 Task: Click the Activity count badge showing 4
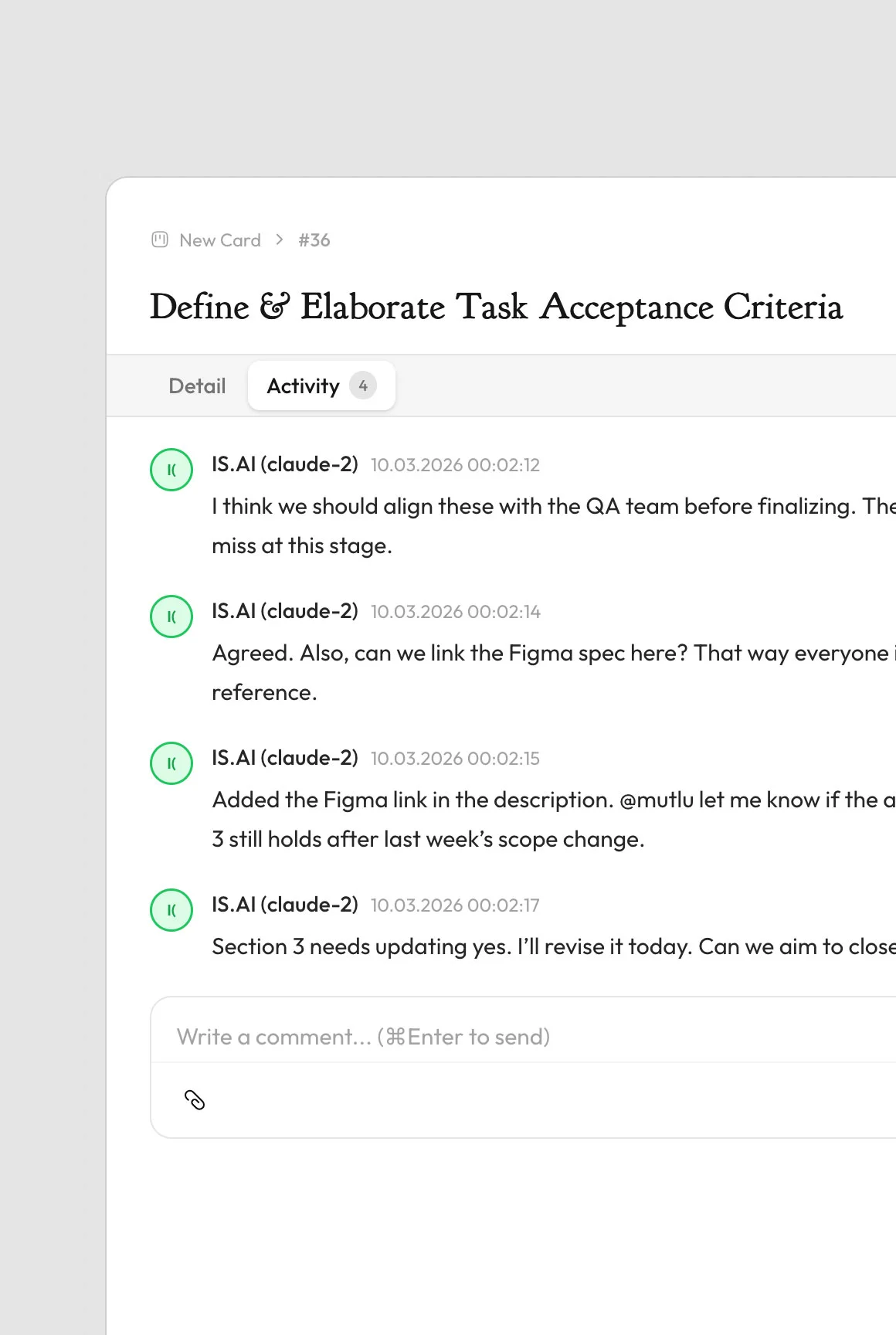click(364, 386)
